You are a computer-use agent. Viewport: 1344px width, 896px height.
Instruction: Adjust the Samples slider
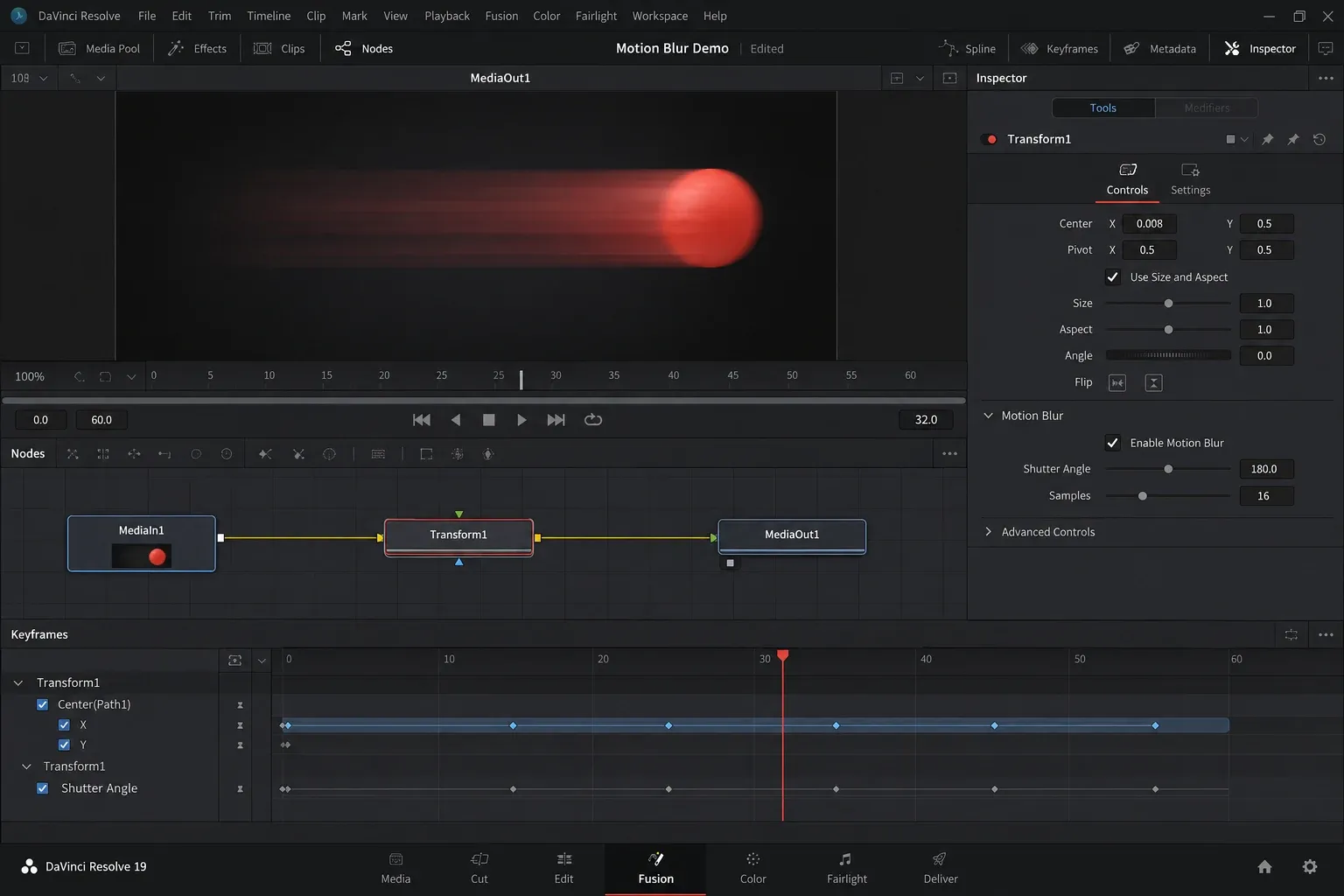1168,496
